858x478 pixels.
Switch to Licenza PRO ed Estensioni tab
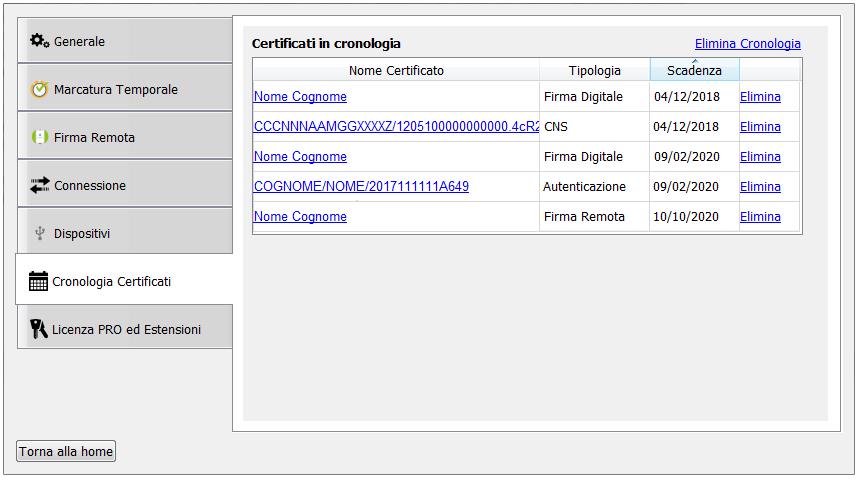(x=126, y=329)
